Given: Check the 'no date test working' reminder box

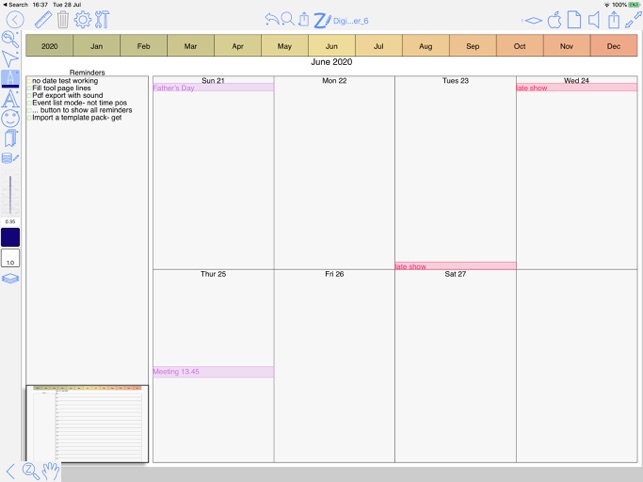Looking at the screenshot, I should point(29,81).
